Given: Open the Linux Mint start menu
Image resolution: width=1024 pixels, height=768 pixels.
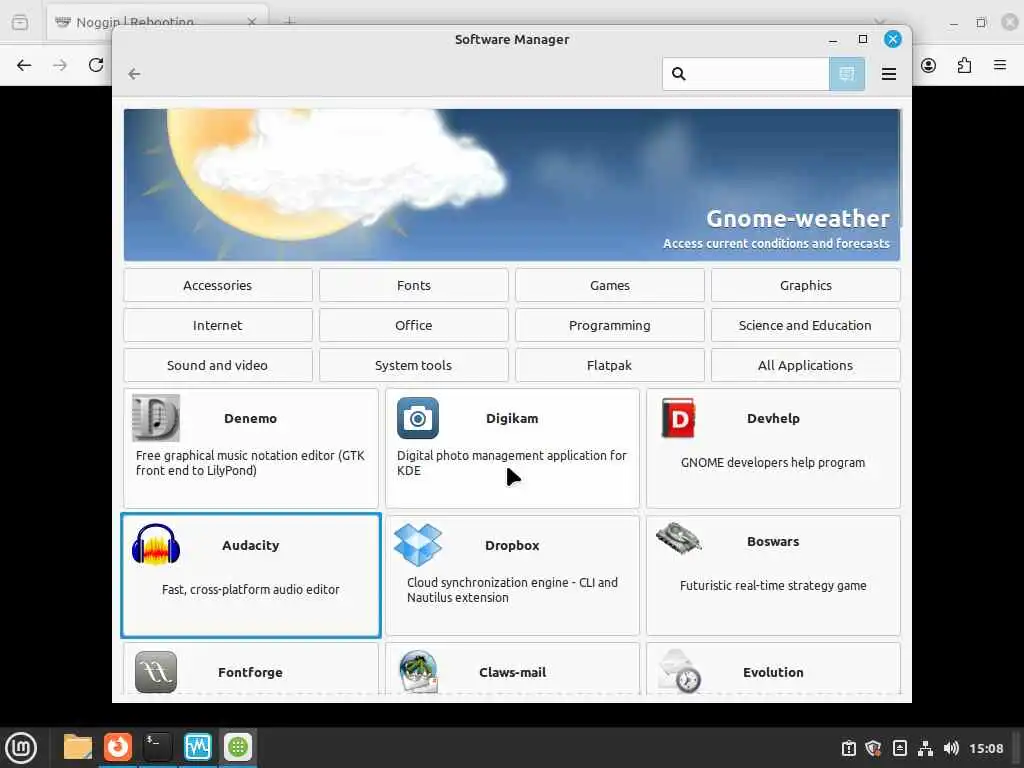Looking at the screenshot, I should (21, 747).
